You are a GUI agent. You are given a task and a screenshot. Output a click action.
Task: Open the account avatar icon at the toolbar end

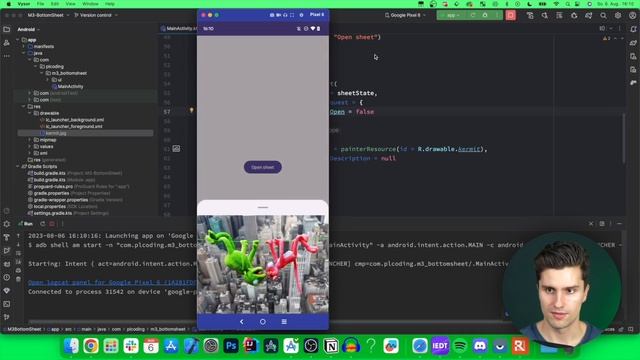pyautogui.click(x=633, y=16)
